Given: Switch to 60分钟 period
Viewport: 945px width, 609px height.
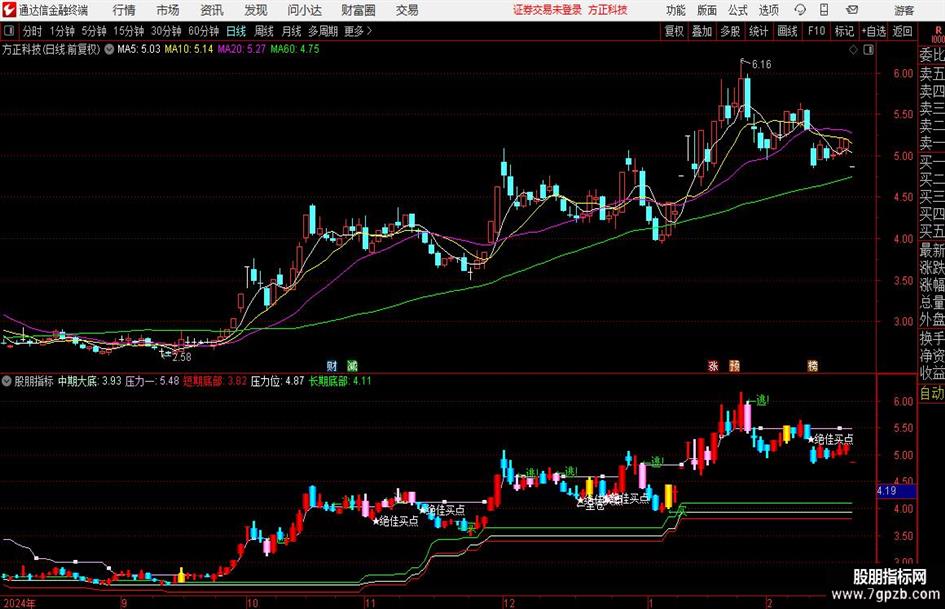Looking at the screenshot, I should [x=204, y=31].
